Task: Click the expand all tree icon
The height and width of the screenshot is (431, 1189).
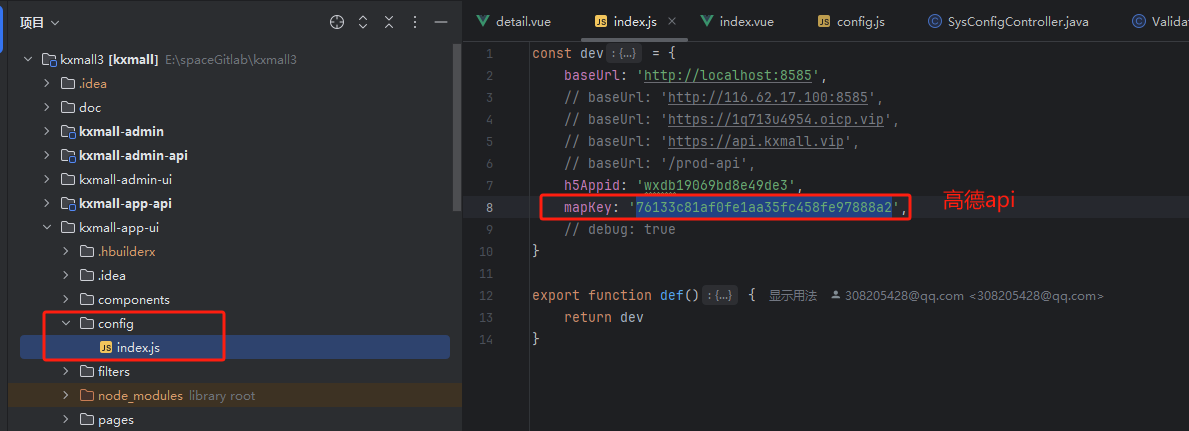Action: point(363,22)
